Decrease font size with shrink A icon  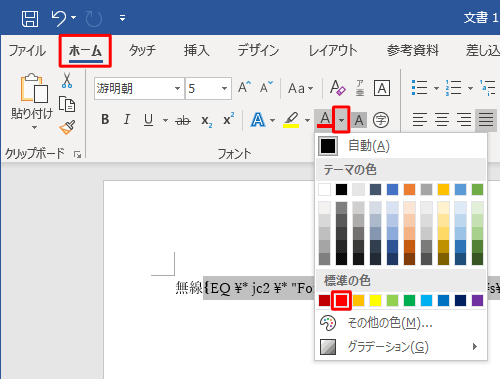pos(266,88)
